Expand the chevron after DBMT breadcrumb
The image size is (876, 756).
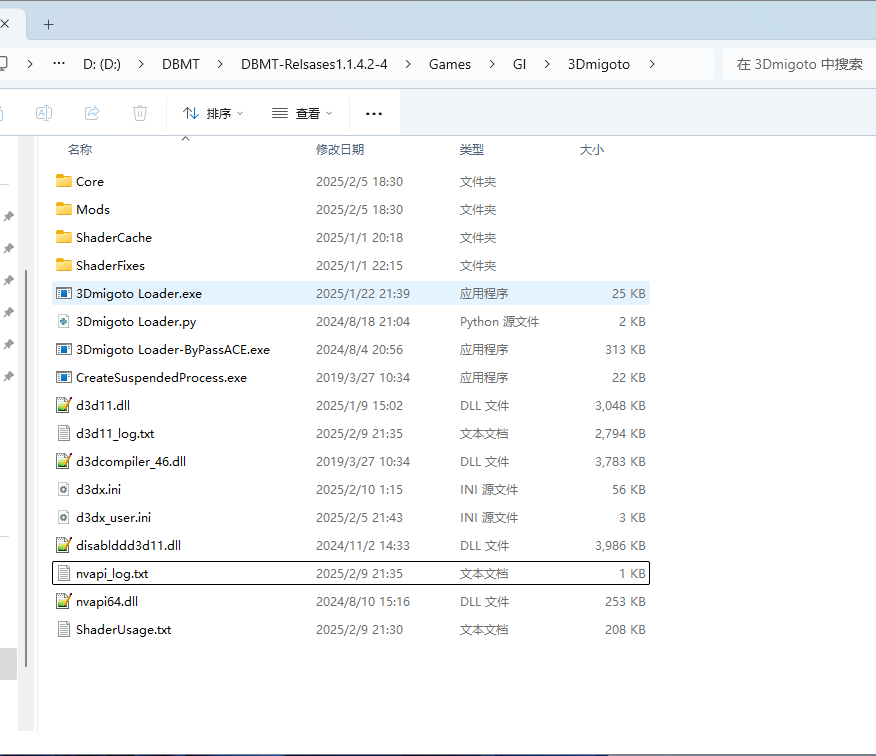click(x=220, y=64)
